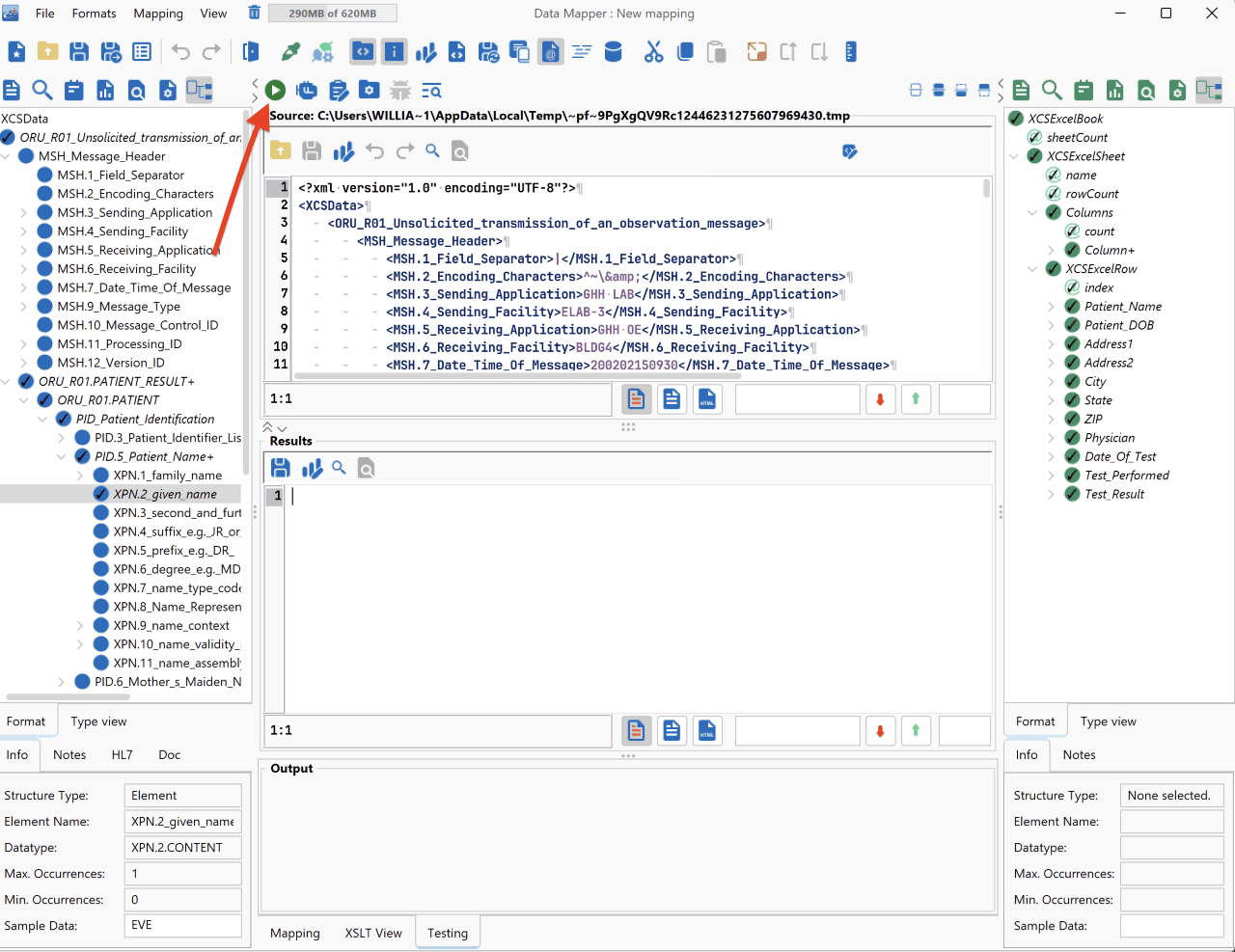The image size is (1235, 952).
Task: Click the green up arrow under Results pane
Action: click(916, 730)
